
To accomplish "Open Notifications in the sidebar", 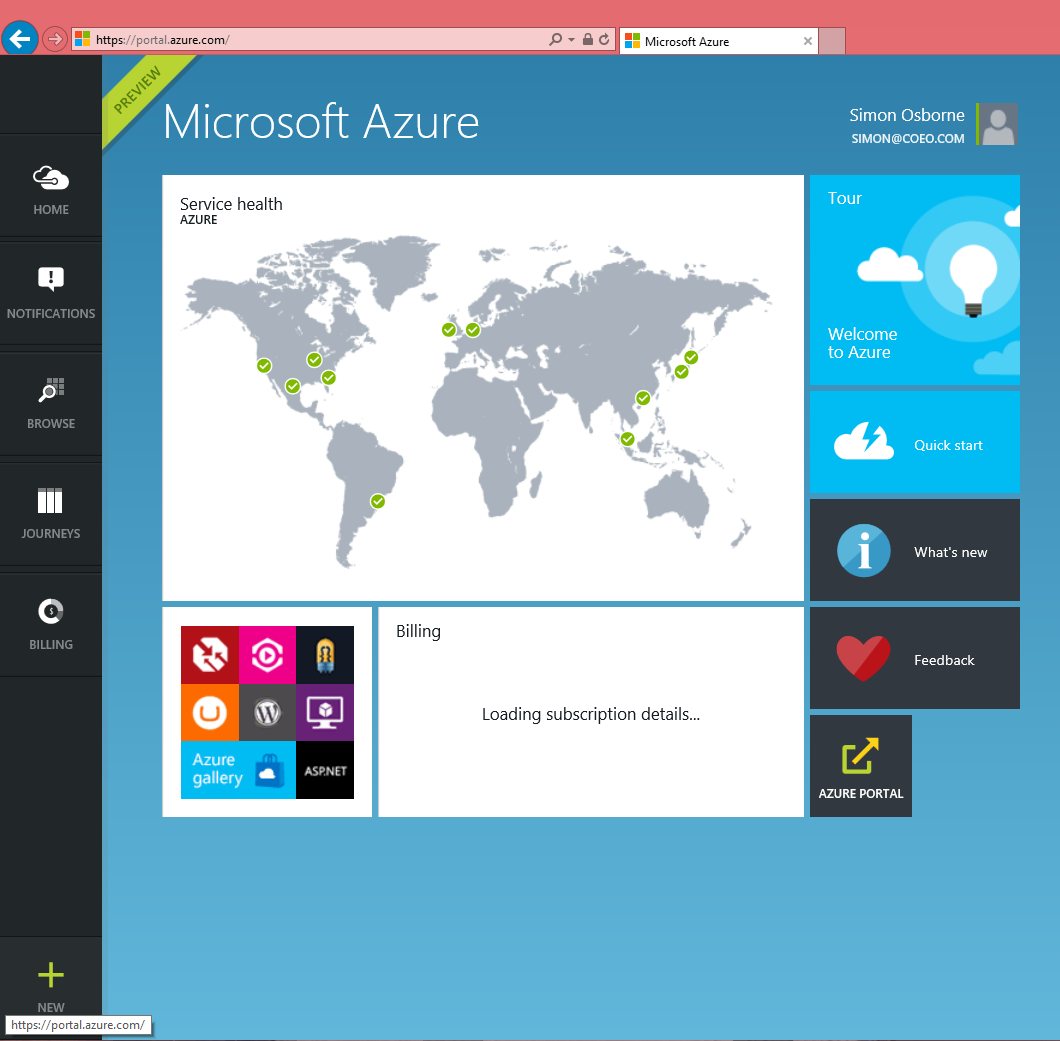I will coord(51,293).
